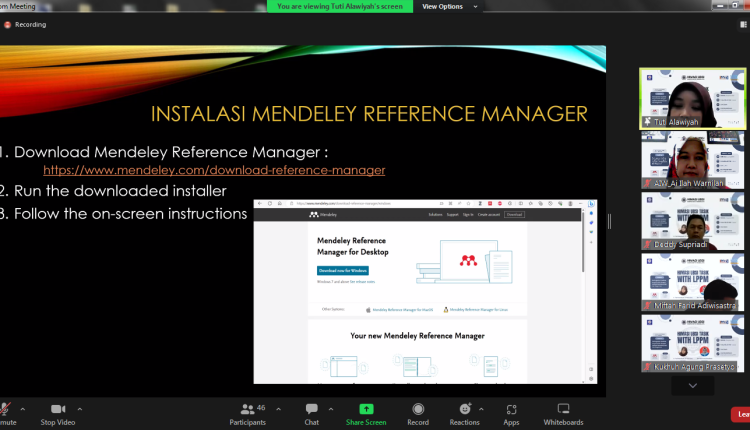Open the Reactions menu
This screenshot has width=750, height=430.
[464, 414]
